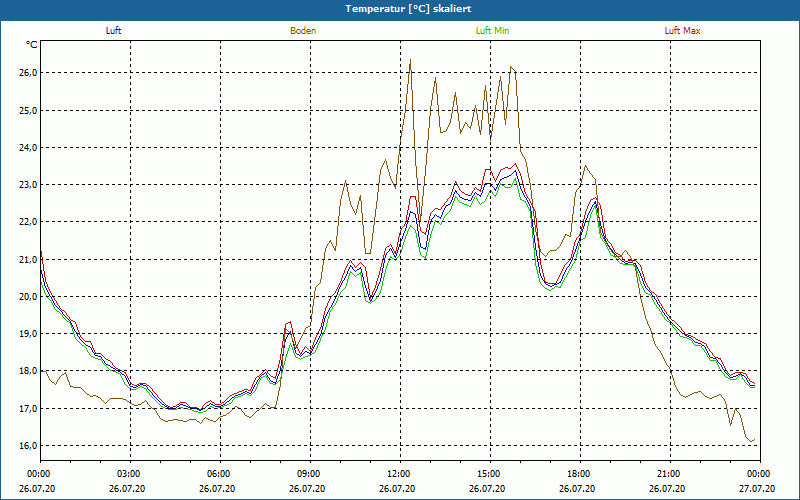Click the 17,0 y-axis value
The width and height of the screenshot is (800, 500).
tap(28, 408)
